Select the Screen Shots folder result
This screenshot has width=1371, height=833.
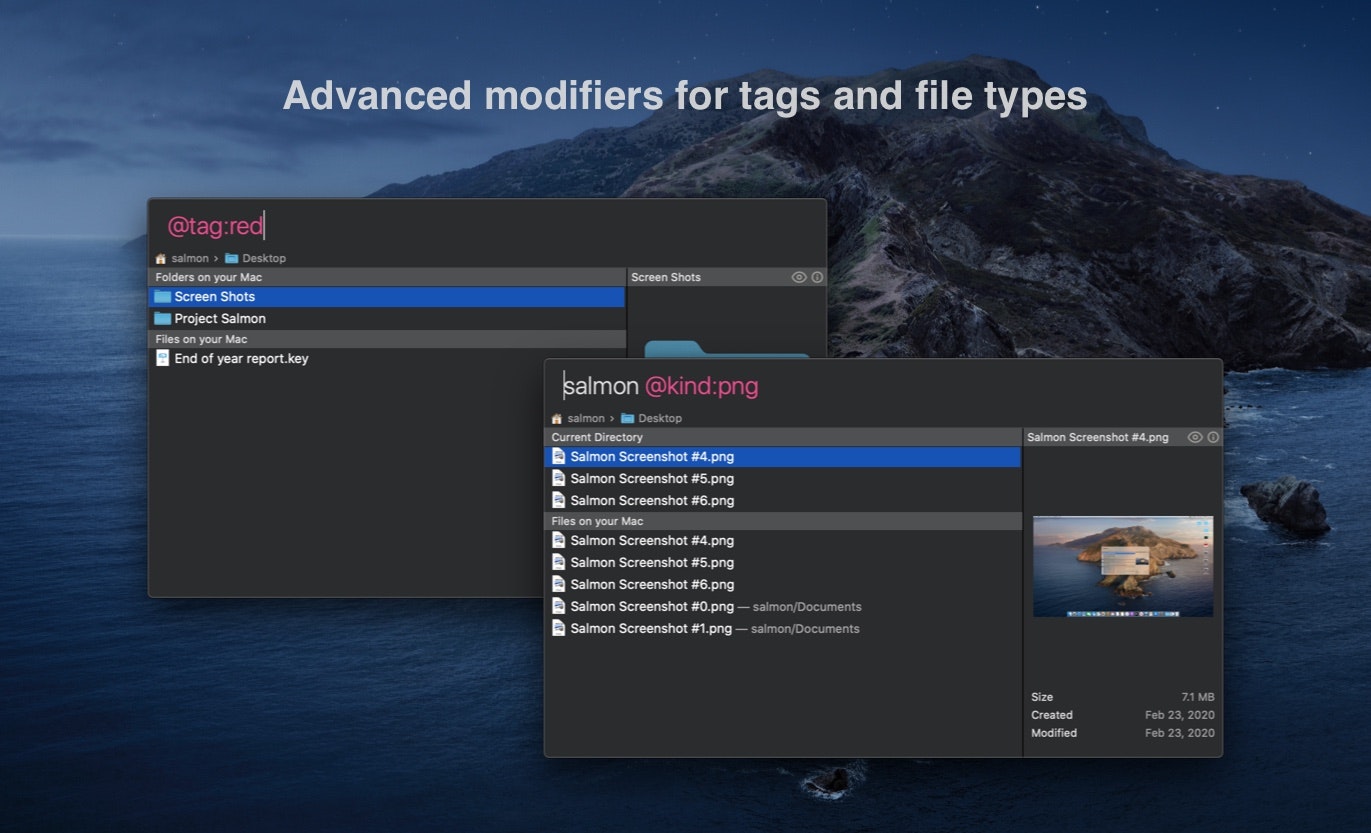(214, 297)
